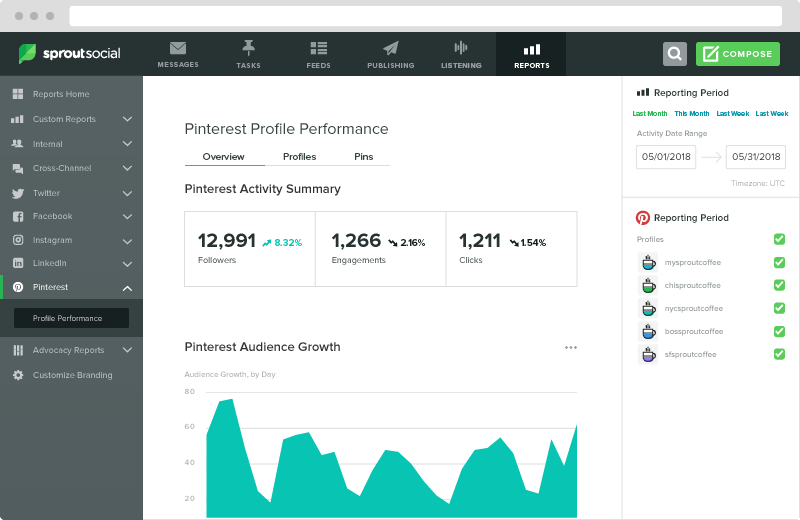Viewport: 800px width, 520px height.
Task: Click the 1,211 Clicks stat card
Action: pos(512,249)
